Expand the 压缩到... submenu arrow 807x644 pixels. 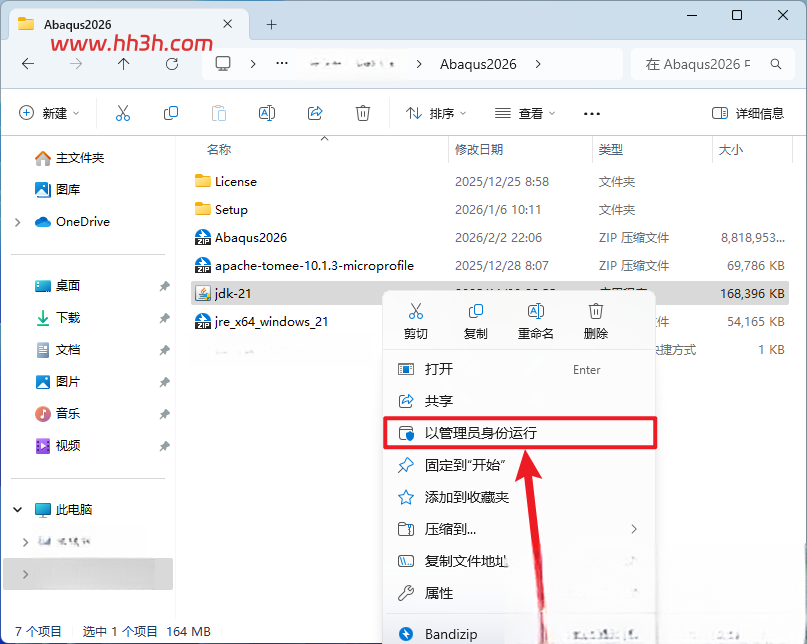634,529
